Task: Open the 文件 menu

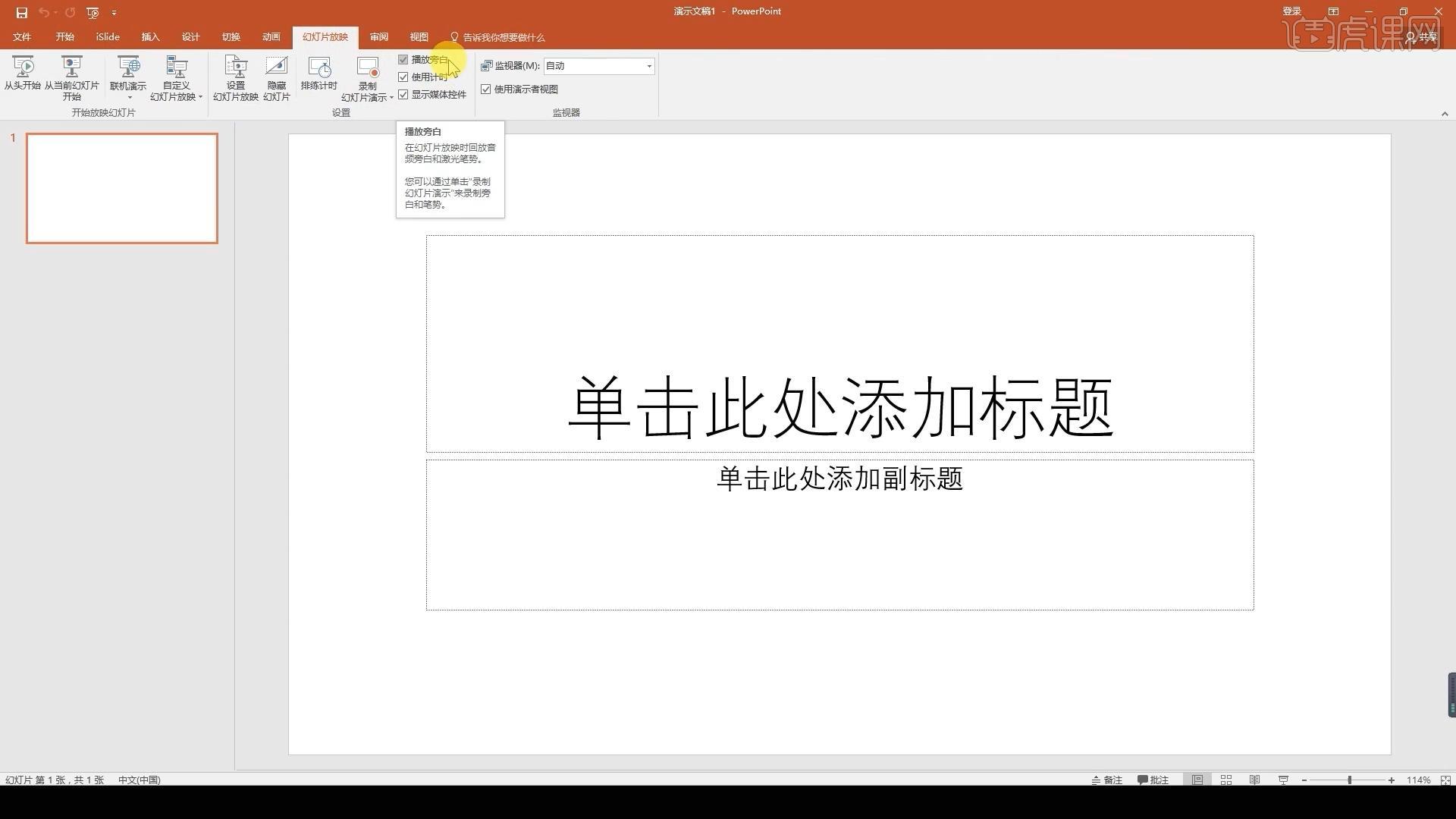Action: click(21, 36)
